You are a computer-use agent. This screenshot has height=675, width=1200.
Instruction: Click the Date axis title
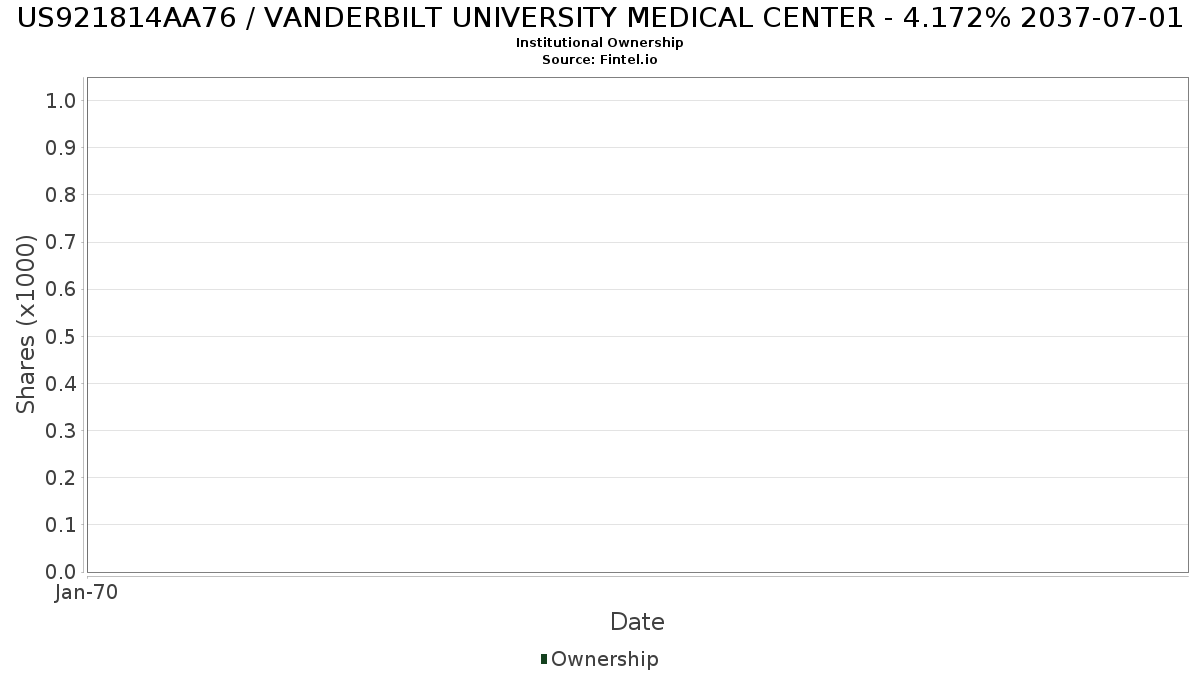tap(637, 622)
